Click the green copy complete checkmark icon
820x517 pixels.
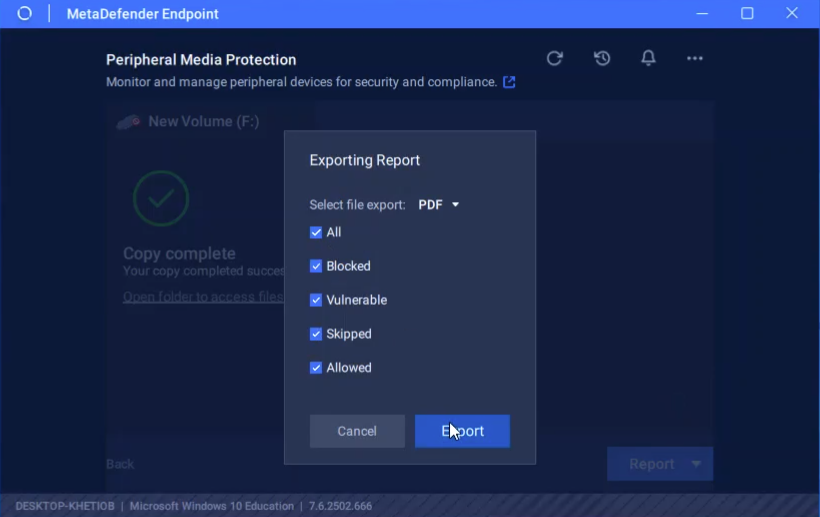point(161,199)
